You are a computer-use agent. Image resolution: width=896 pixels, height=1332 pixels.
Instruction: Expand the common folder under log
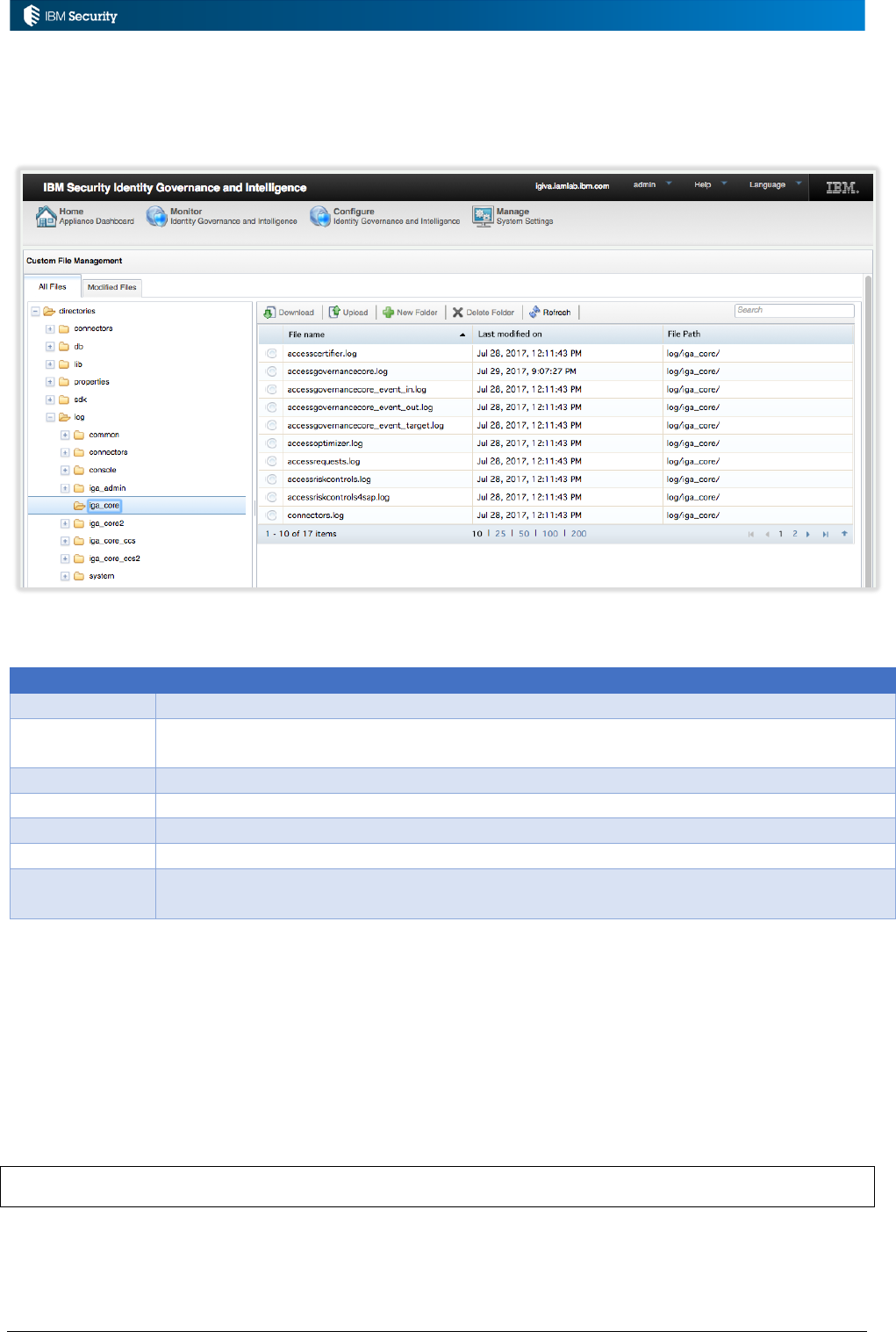(x=65, y=435)
